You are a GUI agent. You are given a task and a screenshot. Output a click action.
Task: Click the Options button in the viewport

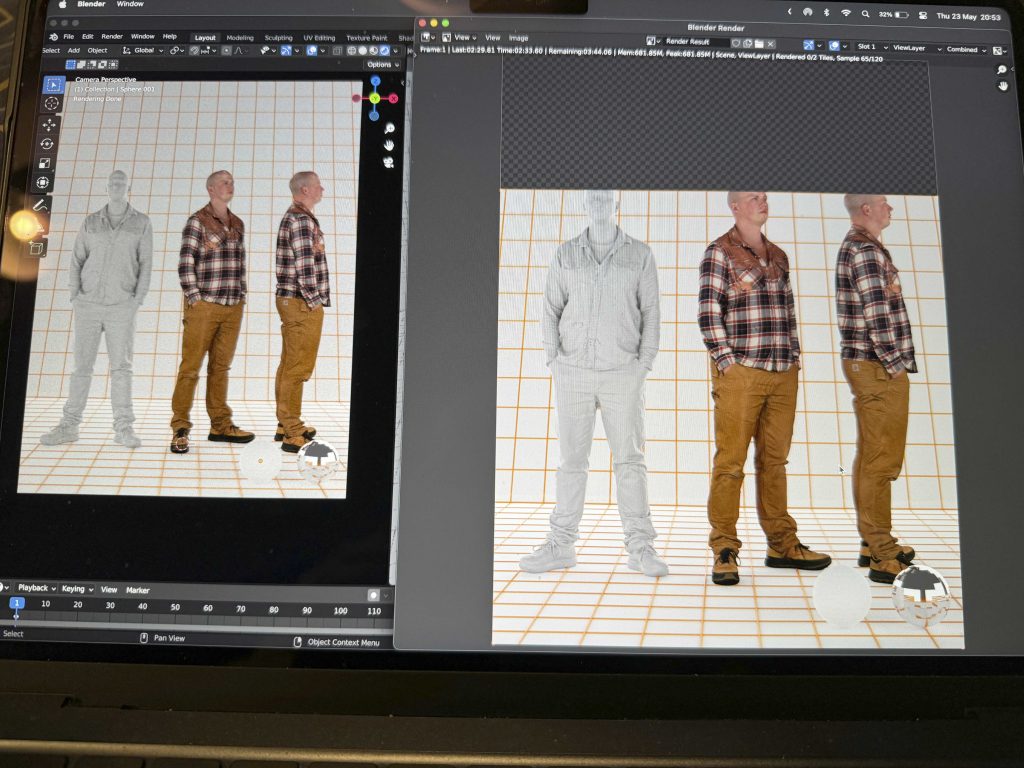click(381, 65)
